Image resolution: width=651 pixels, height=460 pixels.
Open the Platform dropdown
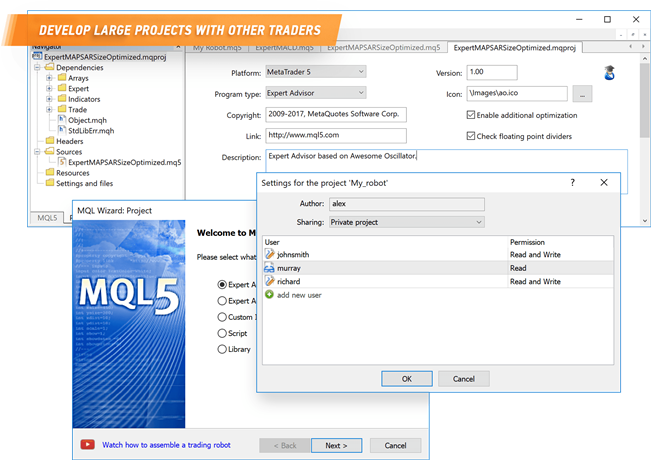pos(315,72)
